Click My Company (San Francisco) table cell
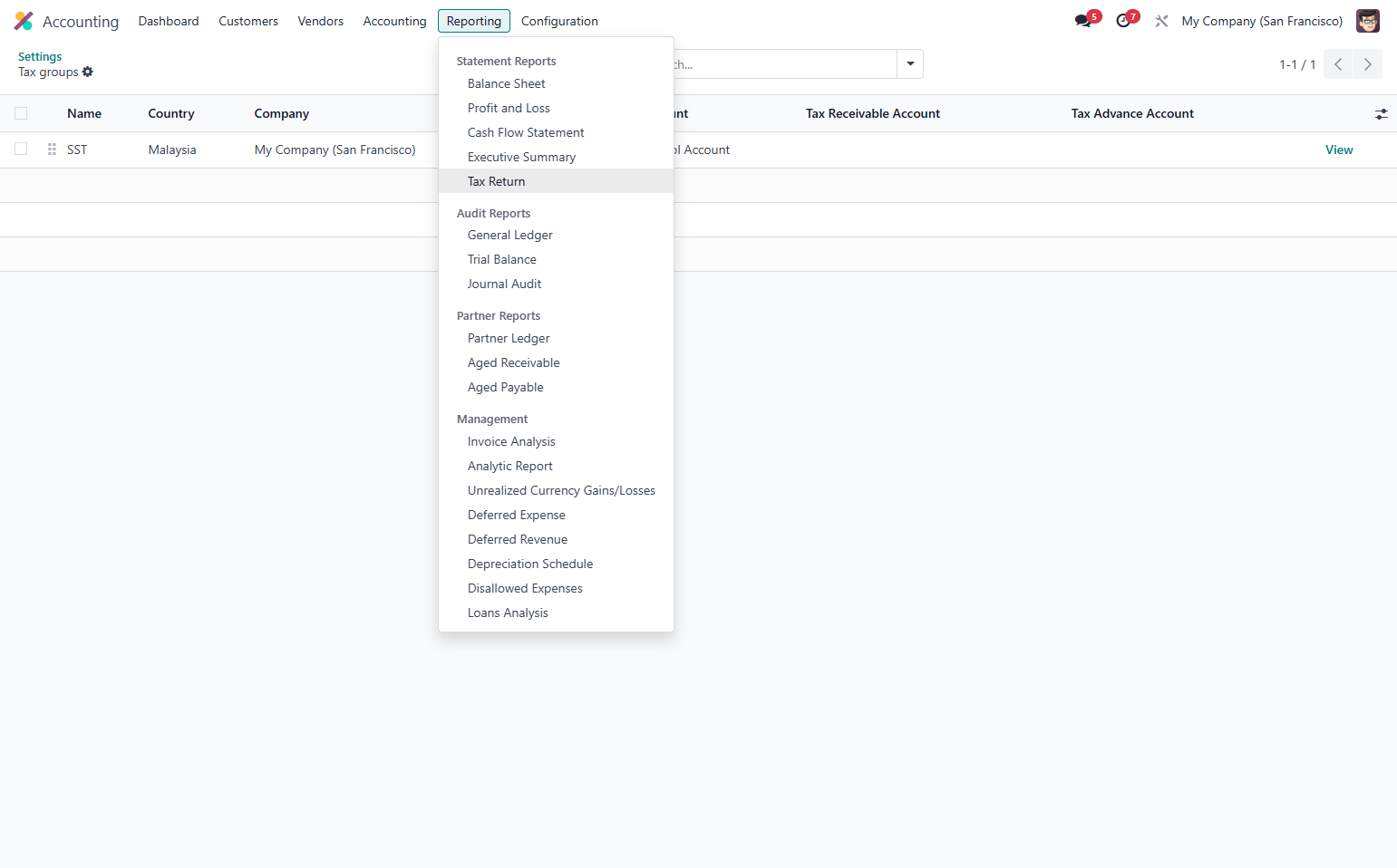The image size is (1397, 868). (x=335, y=149)
